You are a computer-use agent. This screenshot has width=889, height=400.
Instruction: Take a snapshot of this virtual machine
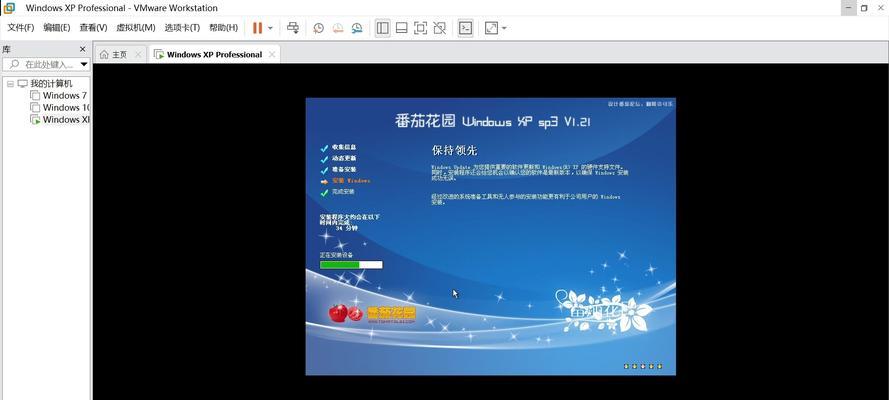tap(319, 28)
